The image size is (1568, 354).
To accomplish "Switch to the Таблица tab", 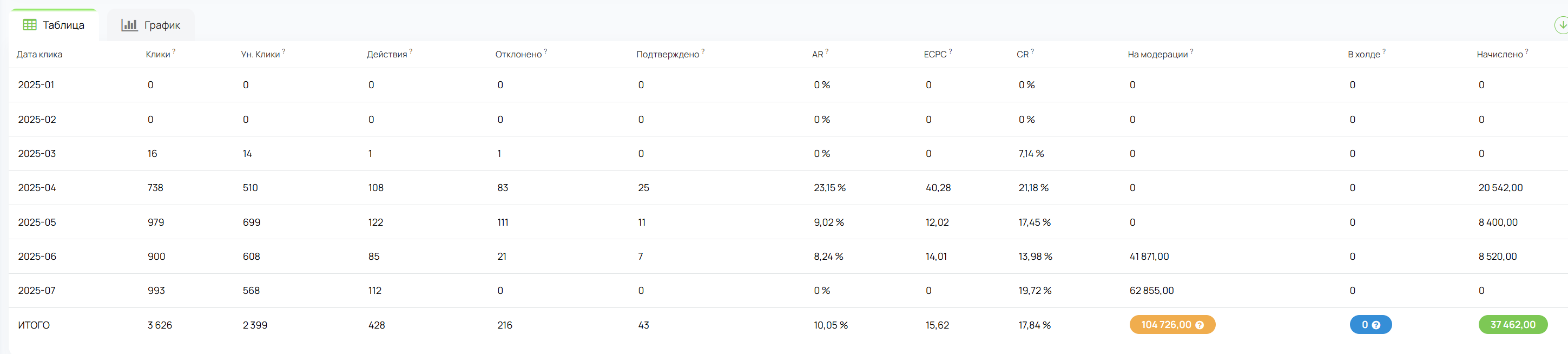I will (54, 25).
